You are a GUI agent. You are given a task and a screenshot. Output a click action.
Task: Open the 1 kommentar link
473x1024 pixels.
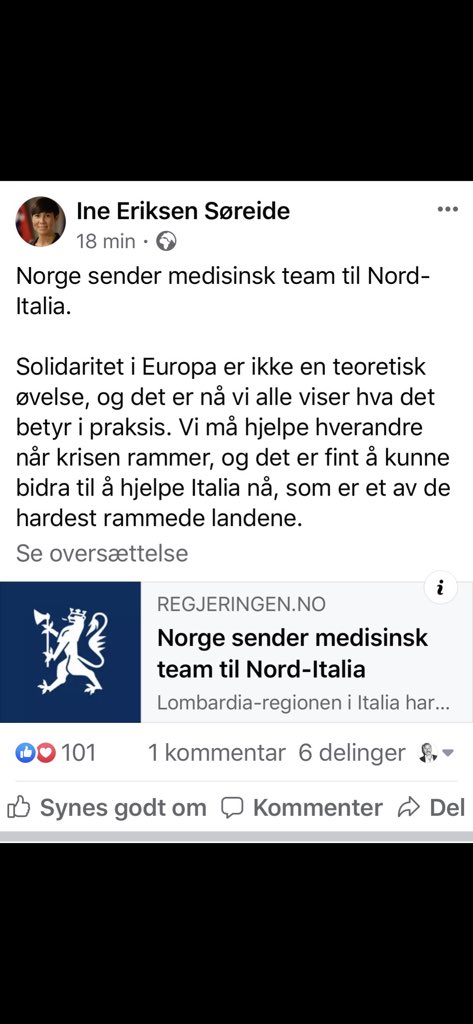tap(217, 753)
